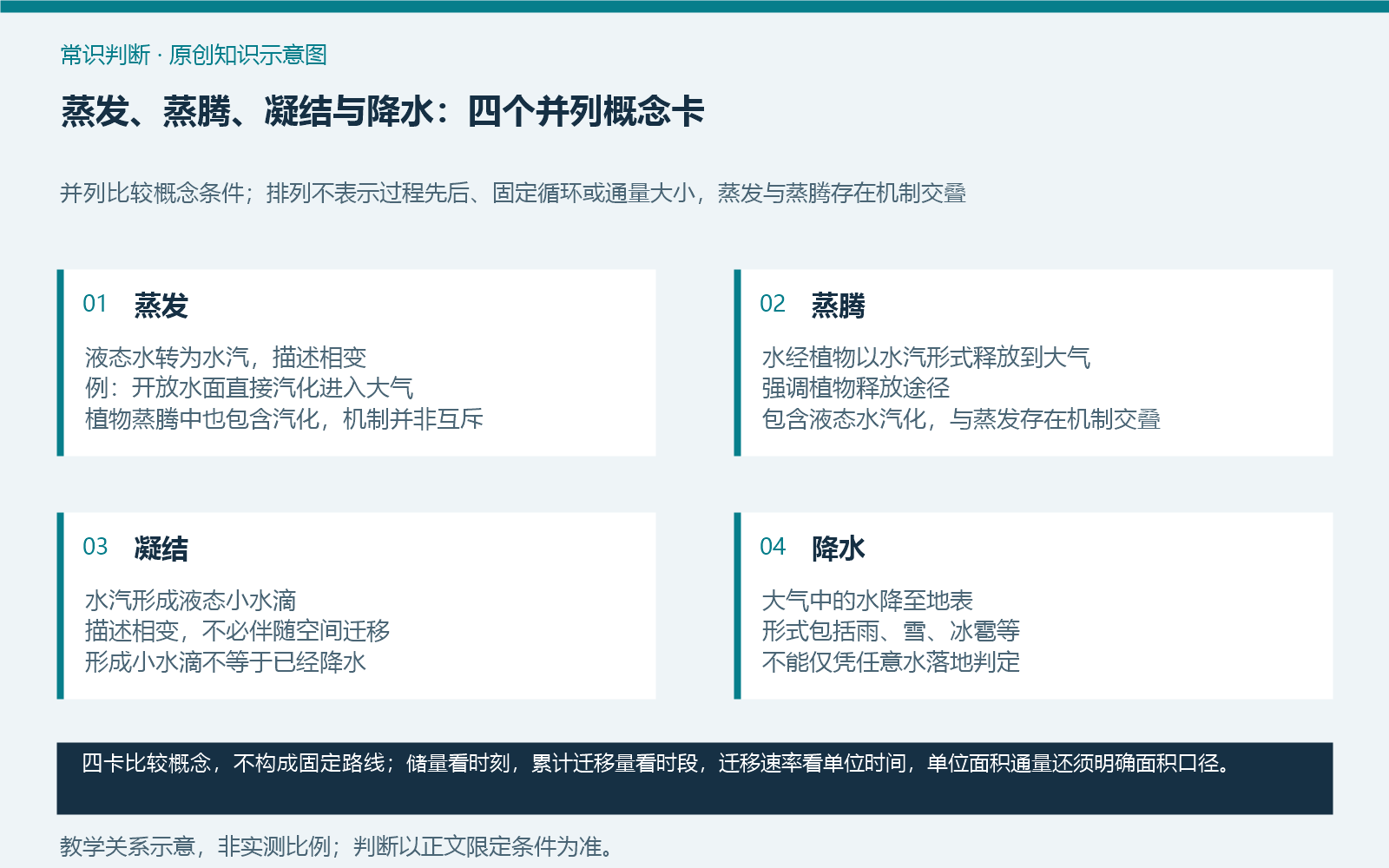Click the line 水经植物以水汽形式释放到大气
The height and width of the screenshot is (868, 1389).
pyautogui.click(x=925, y=357)
